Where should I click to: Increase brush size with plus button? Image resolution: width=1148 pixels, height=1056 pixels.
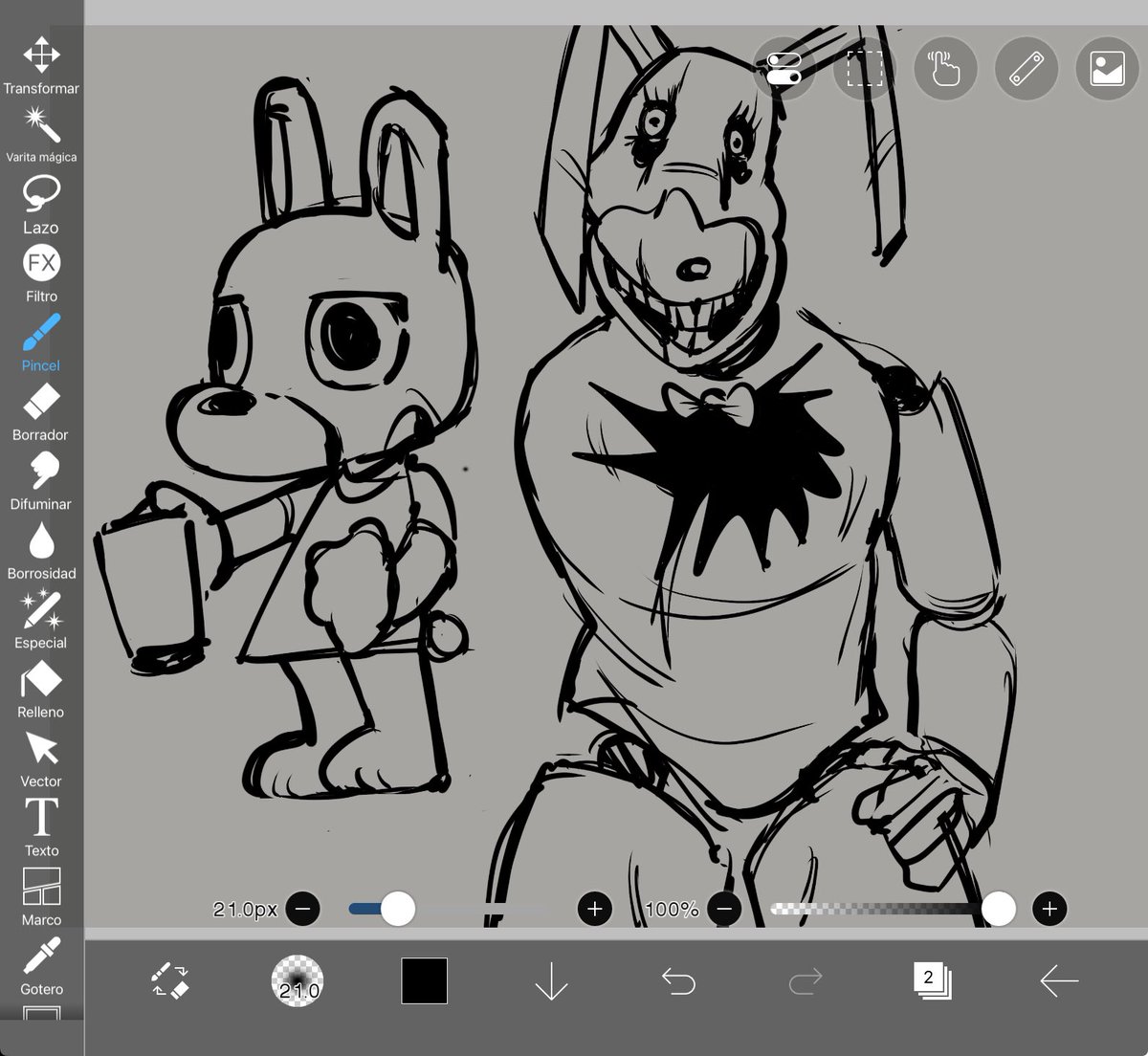click(595, 909)
